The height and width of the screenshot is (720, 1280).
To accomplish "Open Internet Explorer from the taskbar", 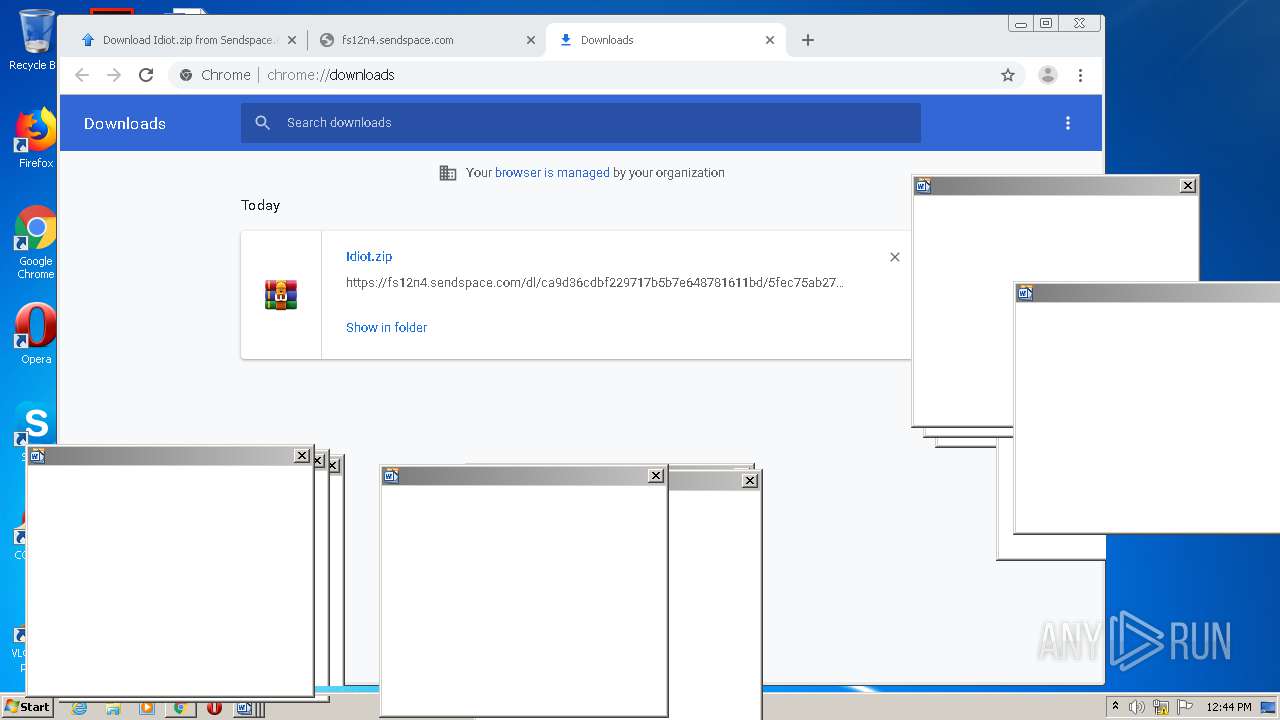I will 79,708.
